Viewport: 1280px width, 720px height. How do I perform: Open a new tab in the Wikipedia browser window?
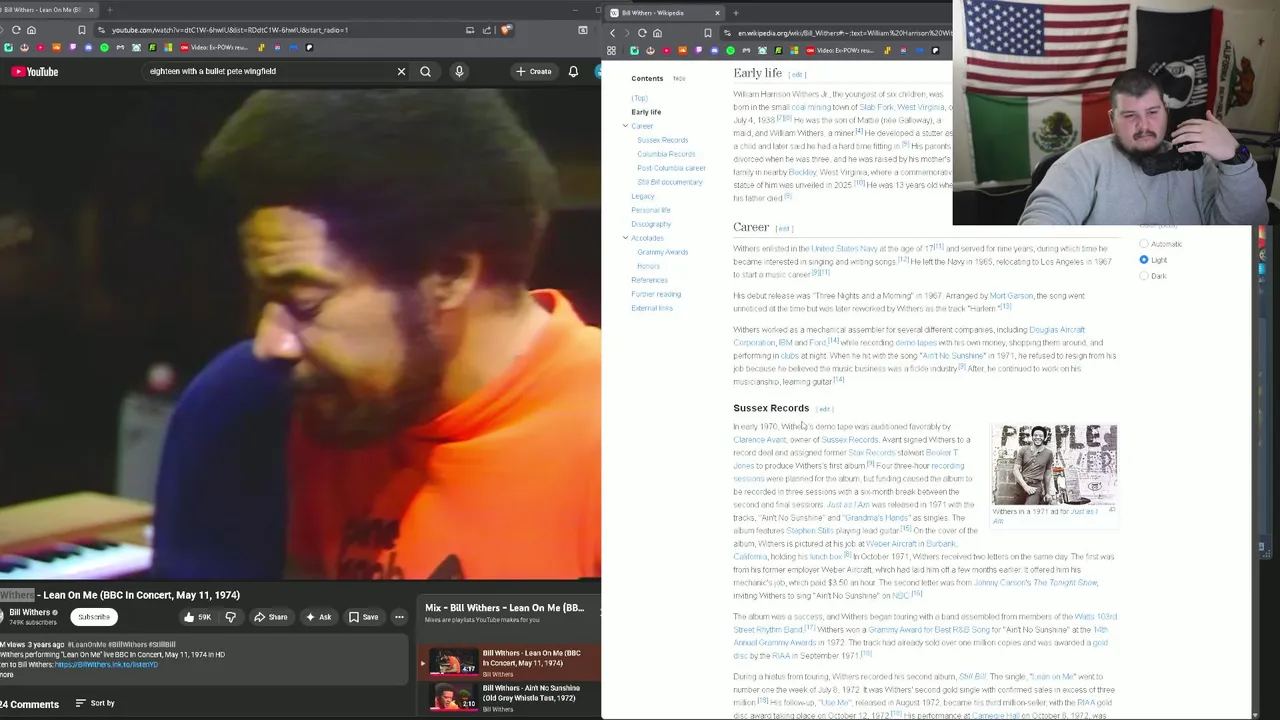(735, 13)
